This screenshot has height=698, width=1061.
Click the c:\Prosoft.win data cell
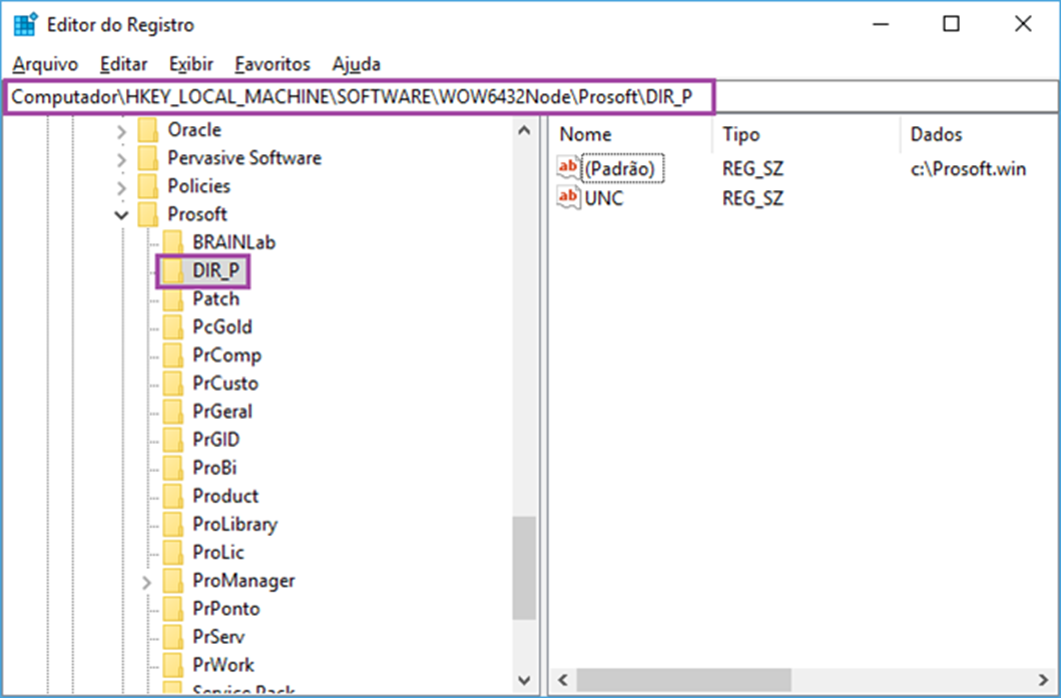point(968,168)
